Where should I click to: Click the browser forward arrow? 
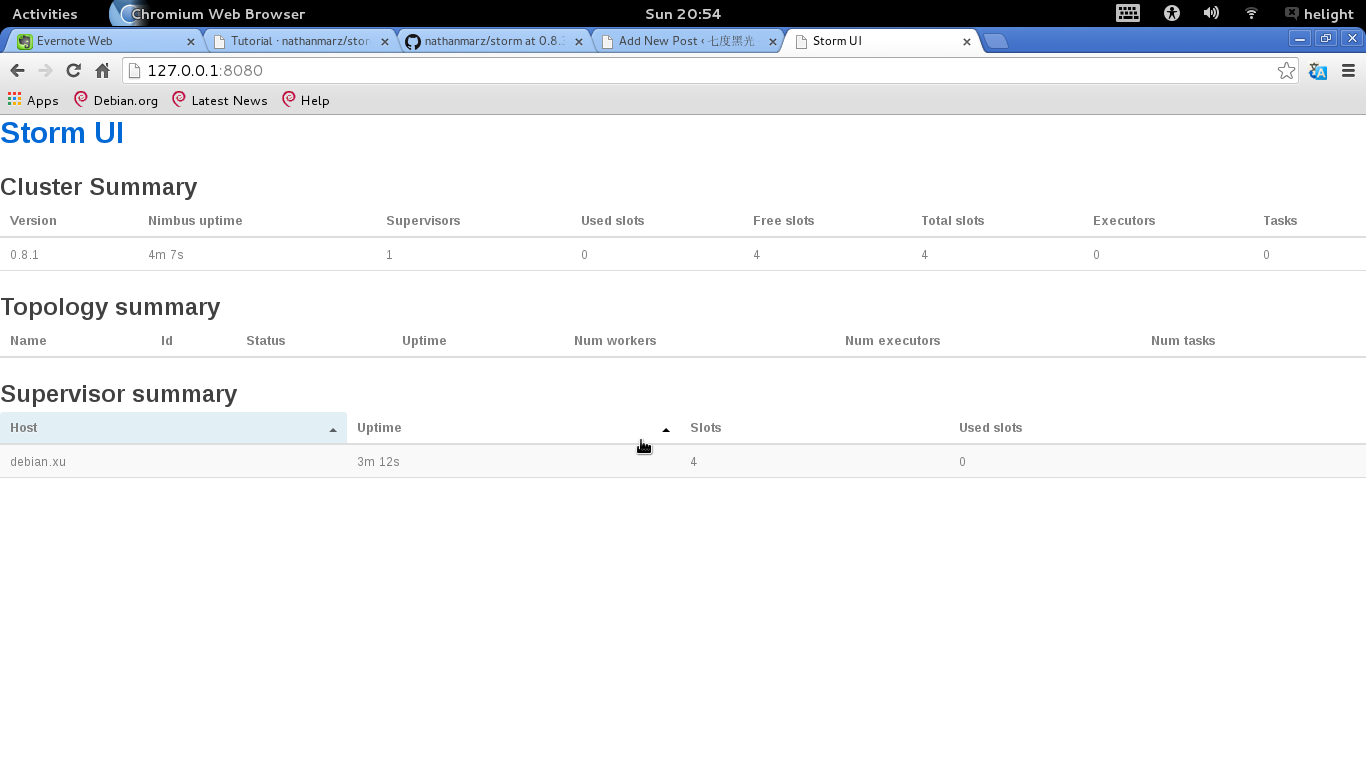[x=45, y=71]
